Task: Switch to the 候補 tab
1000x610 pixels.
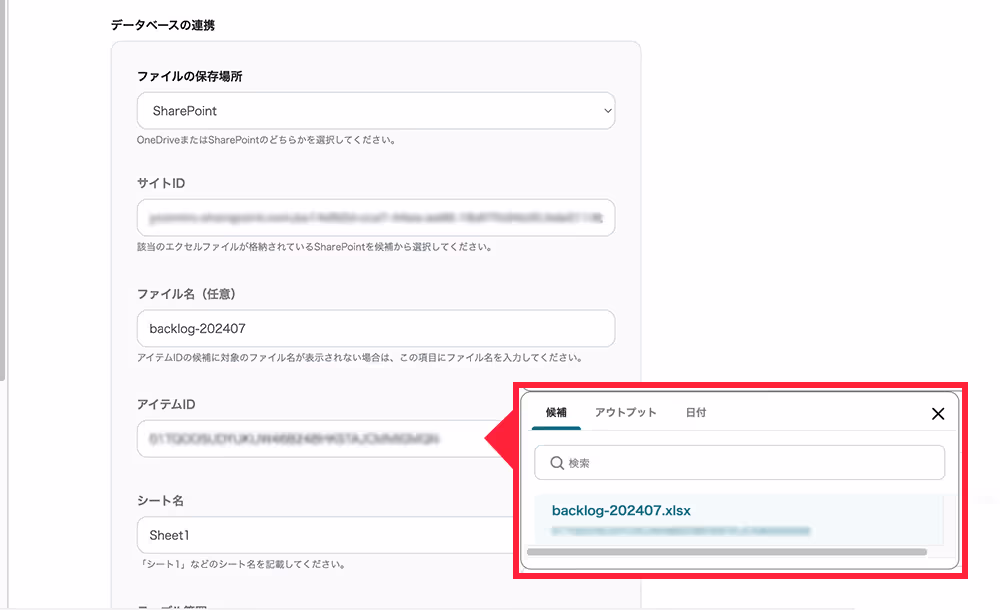Action: tap(556, 413)
